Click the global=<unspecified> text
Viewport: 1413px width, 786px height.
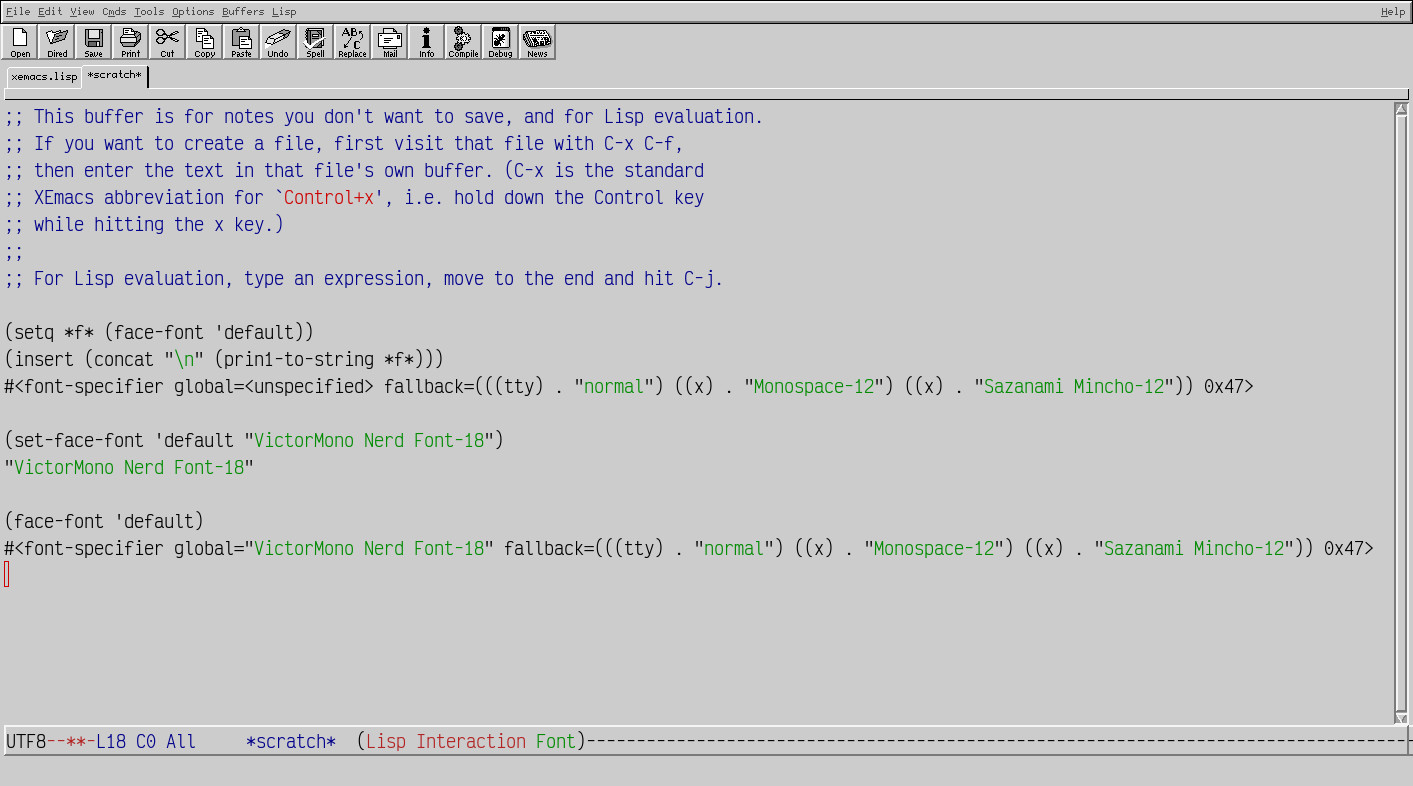(274, 387)
